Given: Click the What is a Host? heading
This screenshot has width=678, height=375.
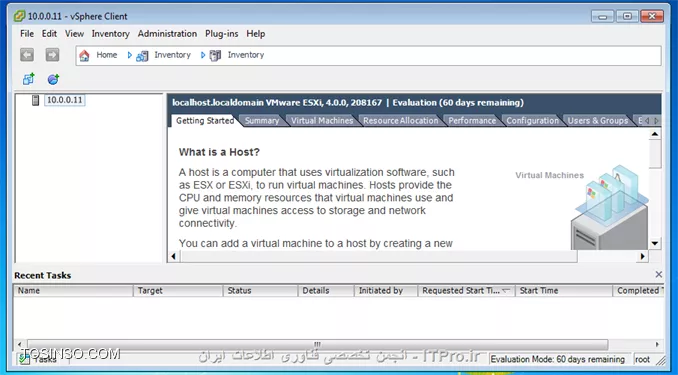Looking at the screenshot, I should [219, 152].
